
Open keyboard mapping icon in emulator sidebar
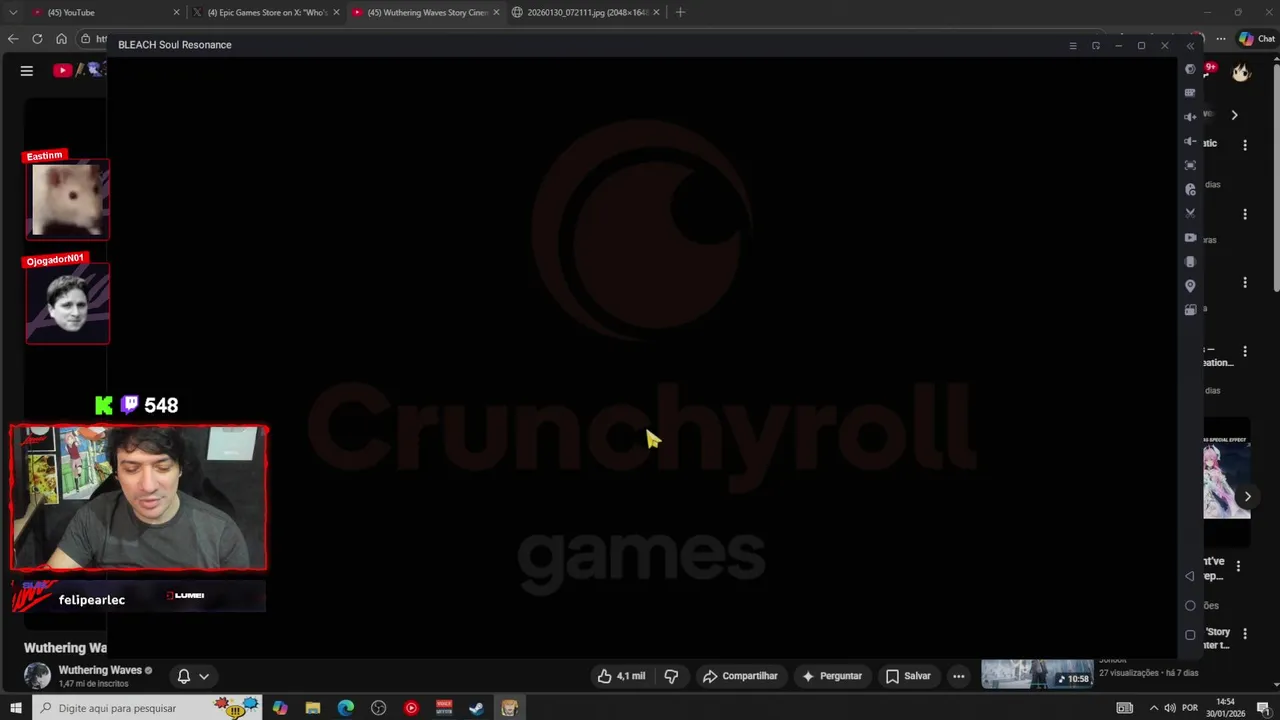point(1190,93)
